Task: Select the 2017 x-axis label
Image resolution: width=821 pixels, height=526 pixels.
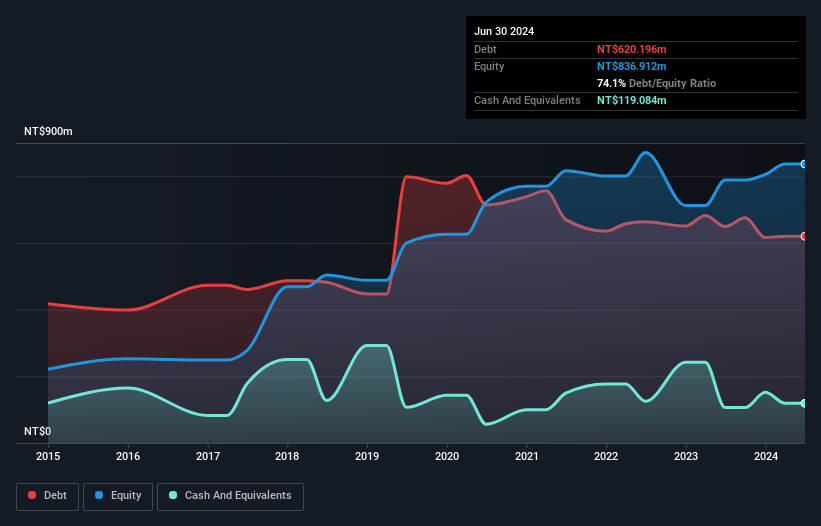Action: point(208,456)
